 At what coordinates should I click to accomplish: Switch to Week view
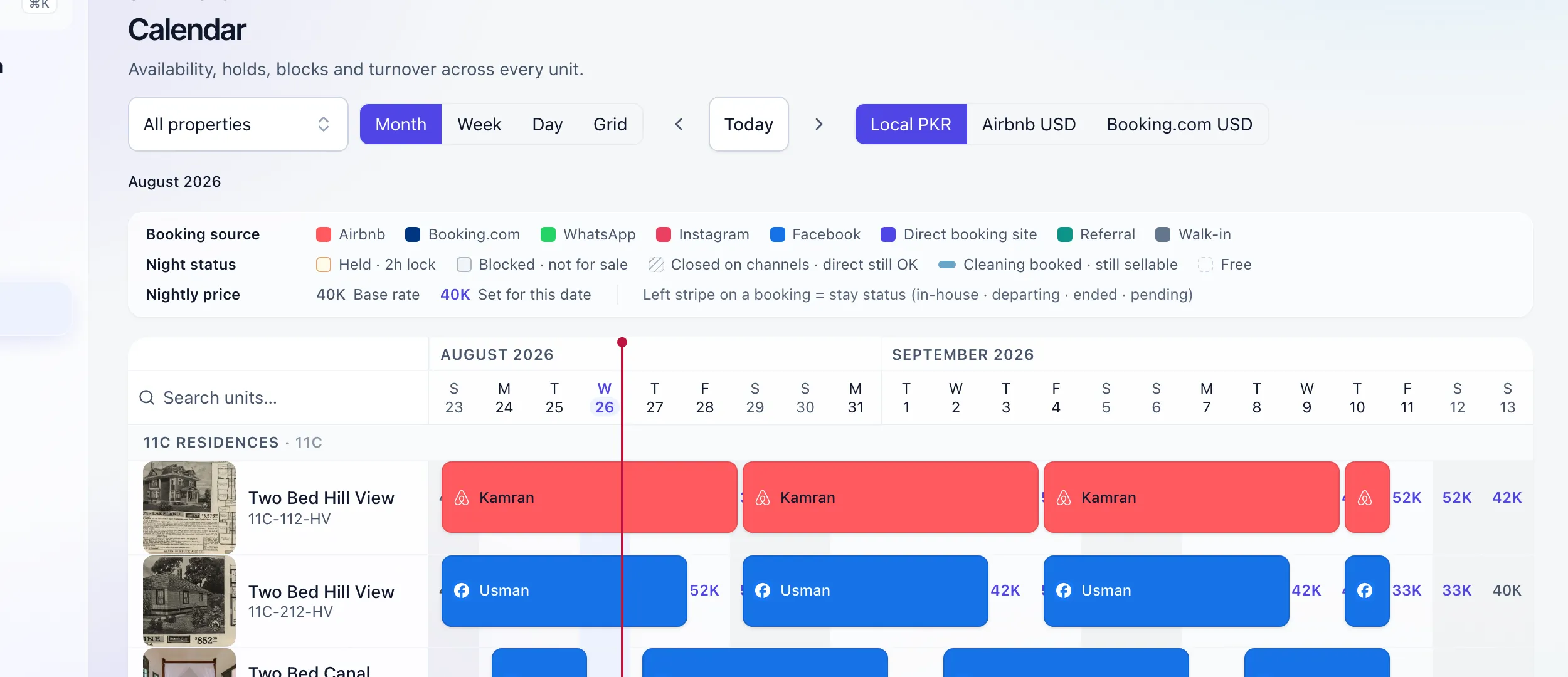coord(479,124)
